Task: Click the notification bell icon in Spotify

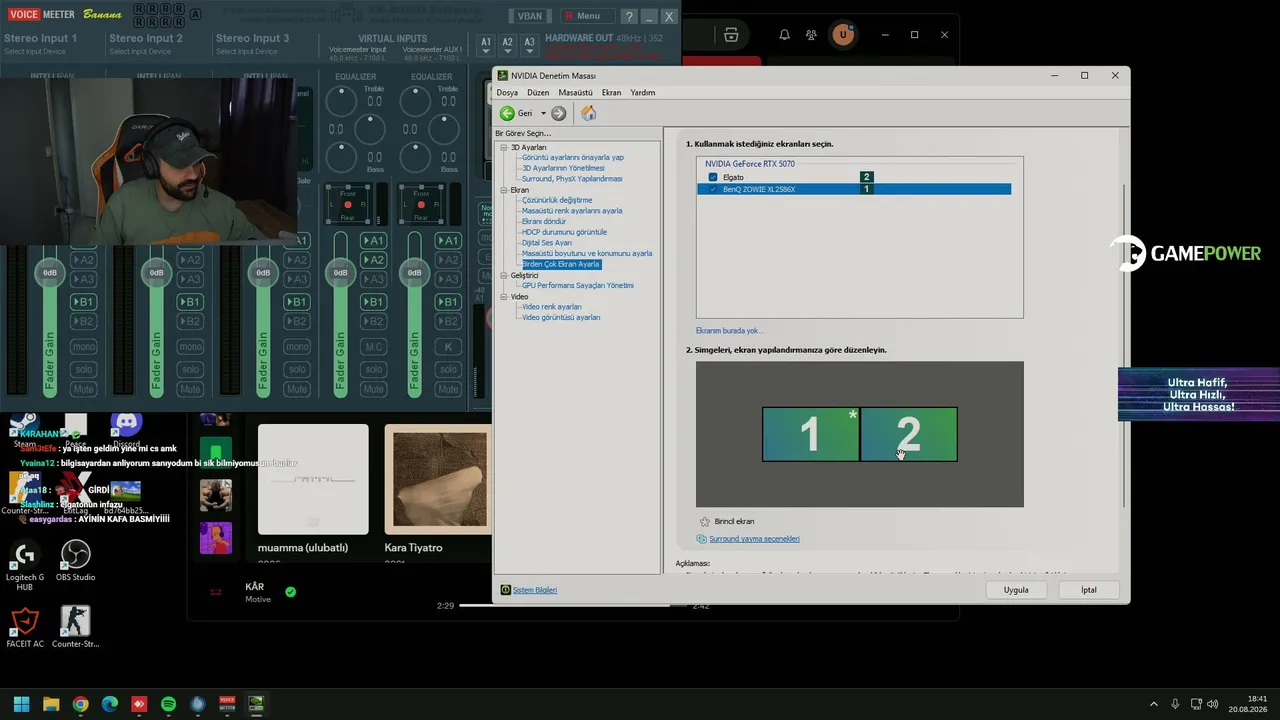Action: pyautogui.click(x=784, y=35)
